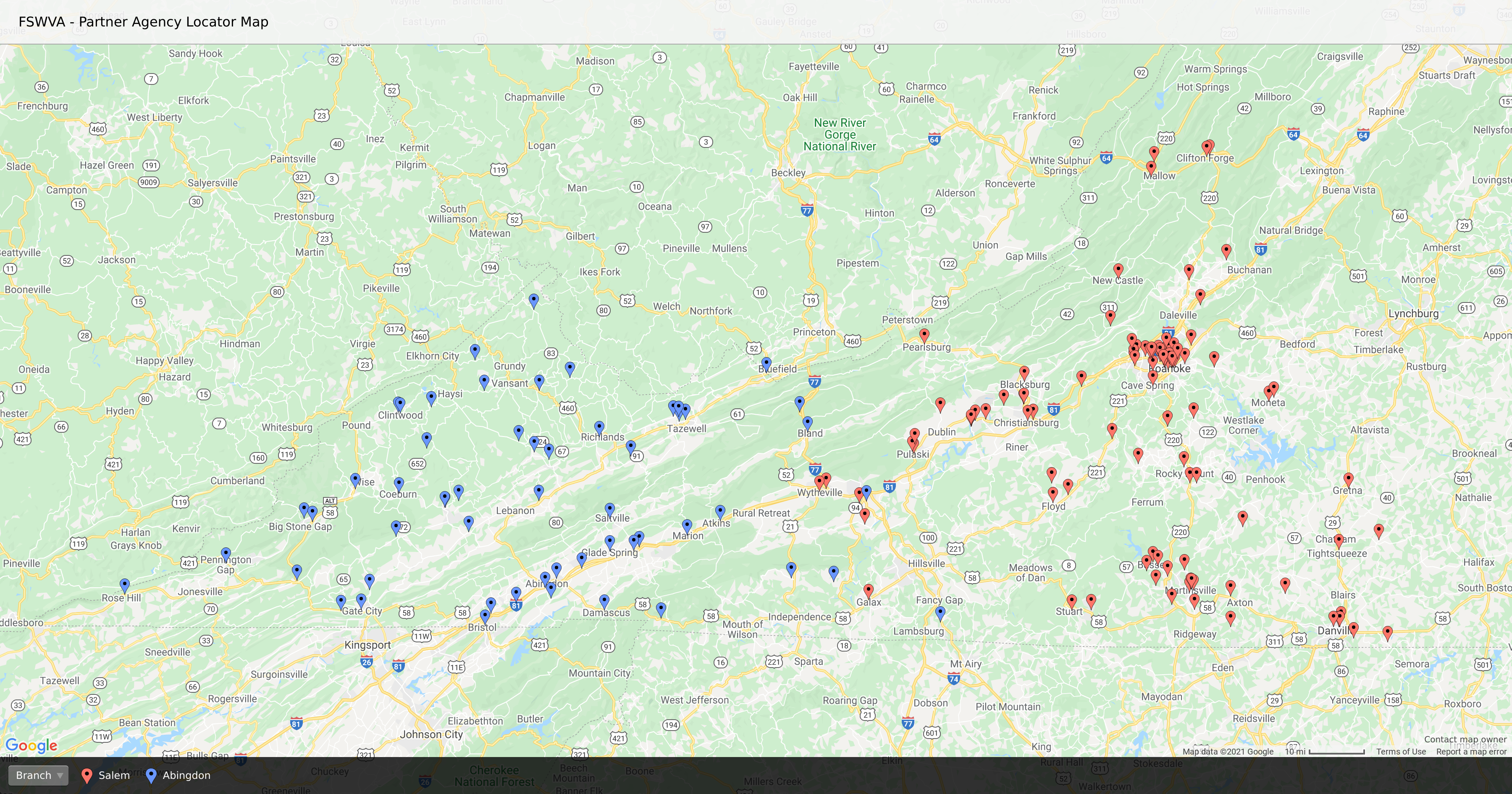The height and width of the screenshot is (794, 1512).
Task: Click the Lynchburg city label
Action: point(1413,313)
